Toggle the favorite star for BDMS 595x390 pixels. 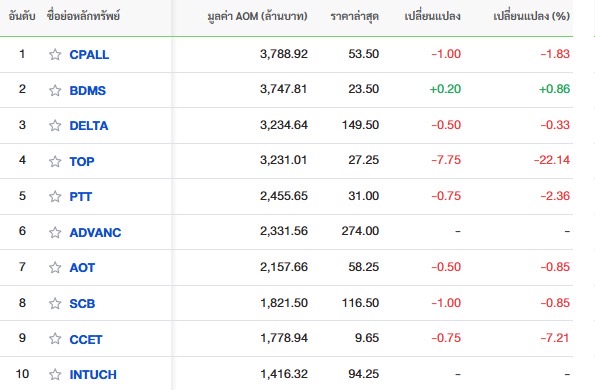pos(55,90)
